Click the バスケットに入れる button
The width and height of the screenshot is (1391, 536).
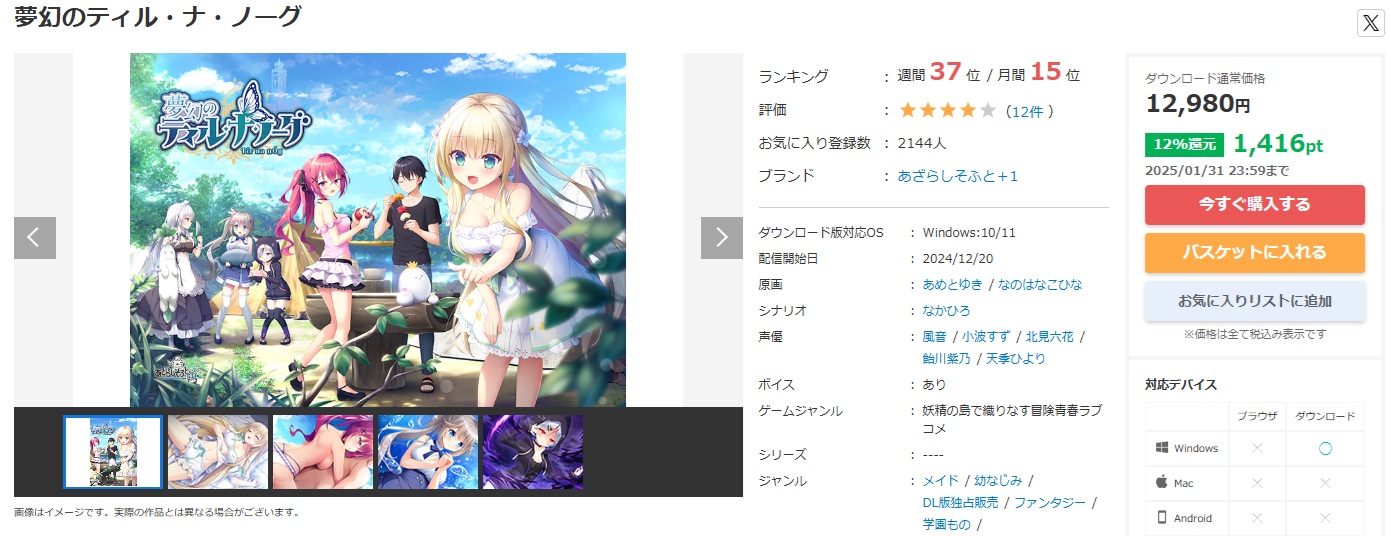(x=1254, y=253)
